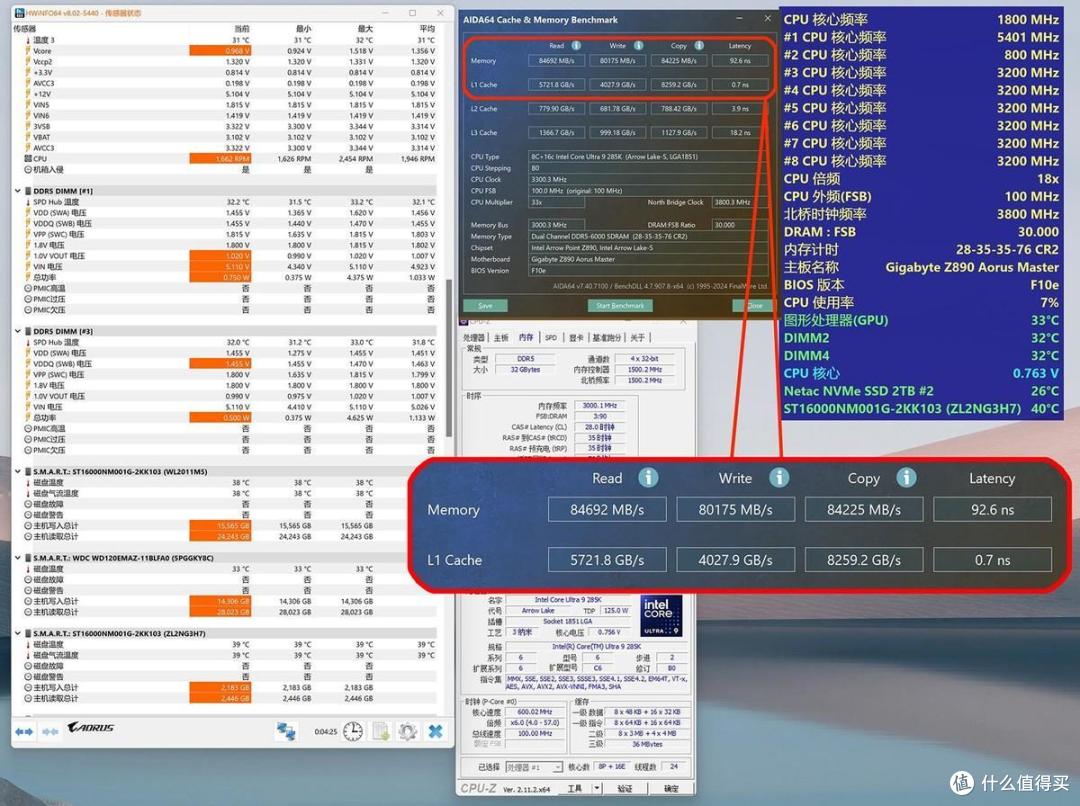Viewport: 1080px width, 806px height.
Task: Open the 工具 dropdown arrow in CPU-Z
Action: [x=596, y=788]
